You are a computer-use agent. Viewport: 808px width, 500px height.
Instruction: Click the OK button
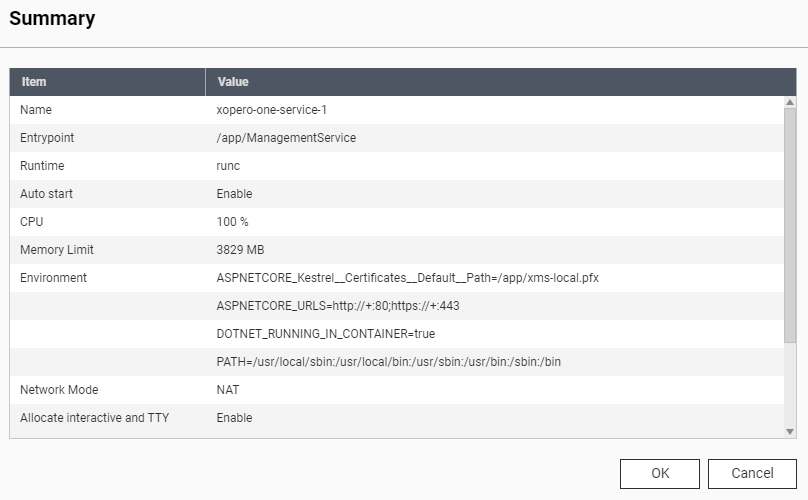(x=659, y=473)
